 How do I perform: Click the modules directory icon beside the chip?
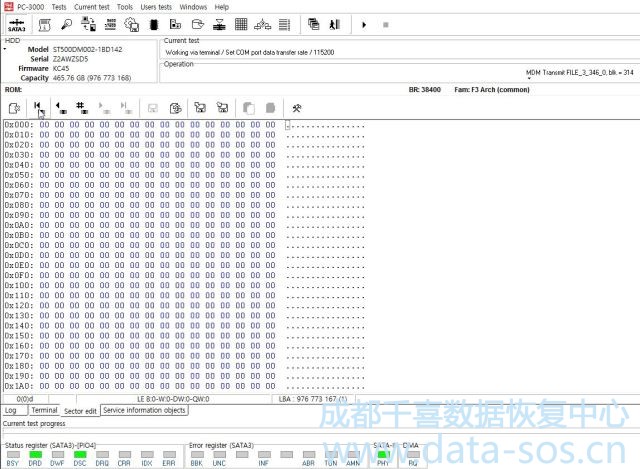[176, 24]
